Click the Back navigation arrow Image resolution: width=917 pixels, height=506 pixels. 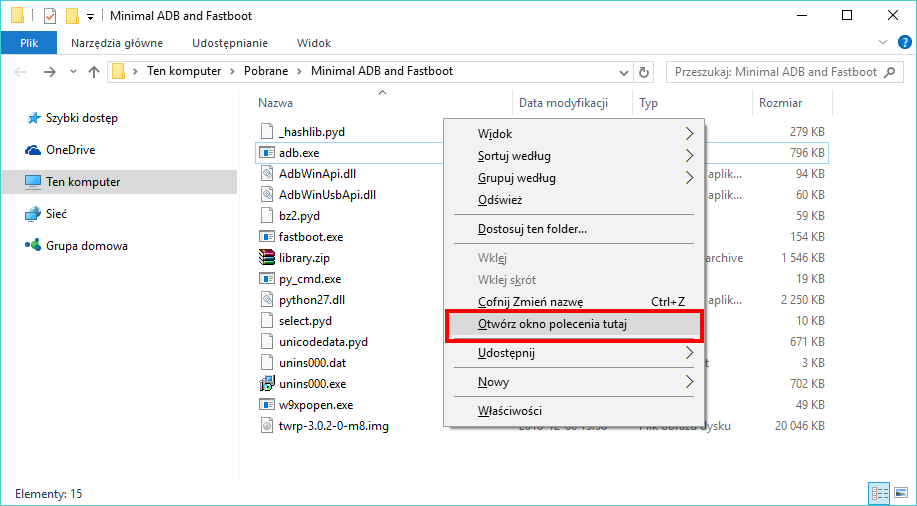(x=20, y=72)
